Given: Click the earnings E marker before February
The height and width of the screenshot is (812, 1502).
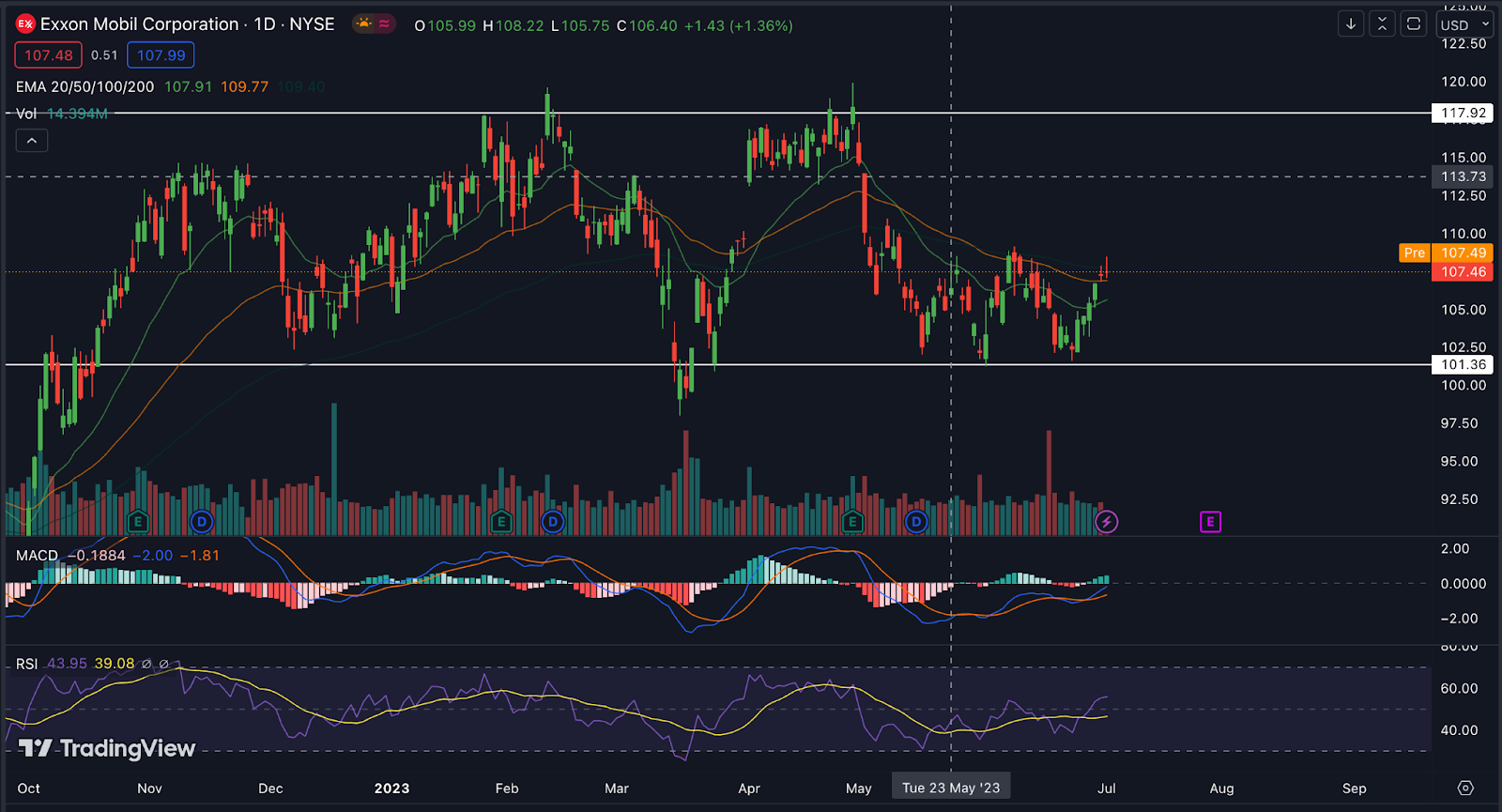Looking at the screenshot, I should (x=501, y=522).
